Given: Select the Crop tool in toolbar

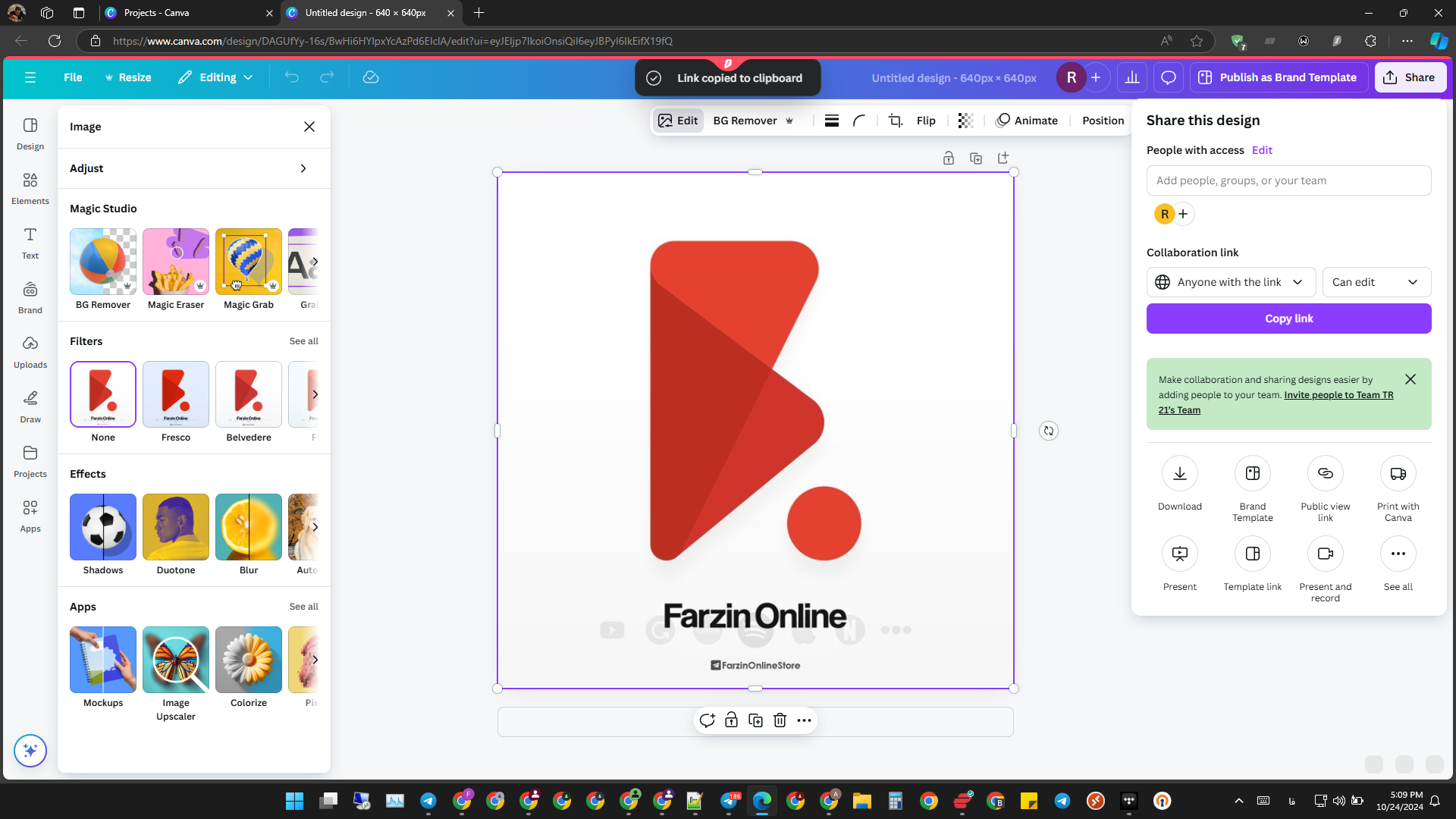Looking at the screenshot, I should [x=896, y=121].
